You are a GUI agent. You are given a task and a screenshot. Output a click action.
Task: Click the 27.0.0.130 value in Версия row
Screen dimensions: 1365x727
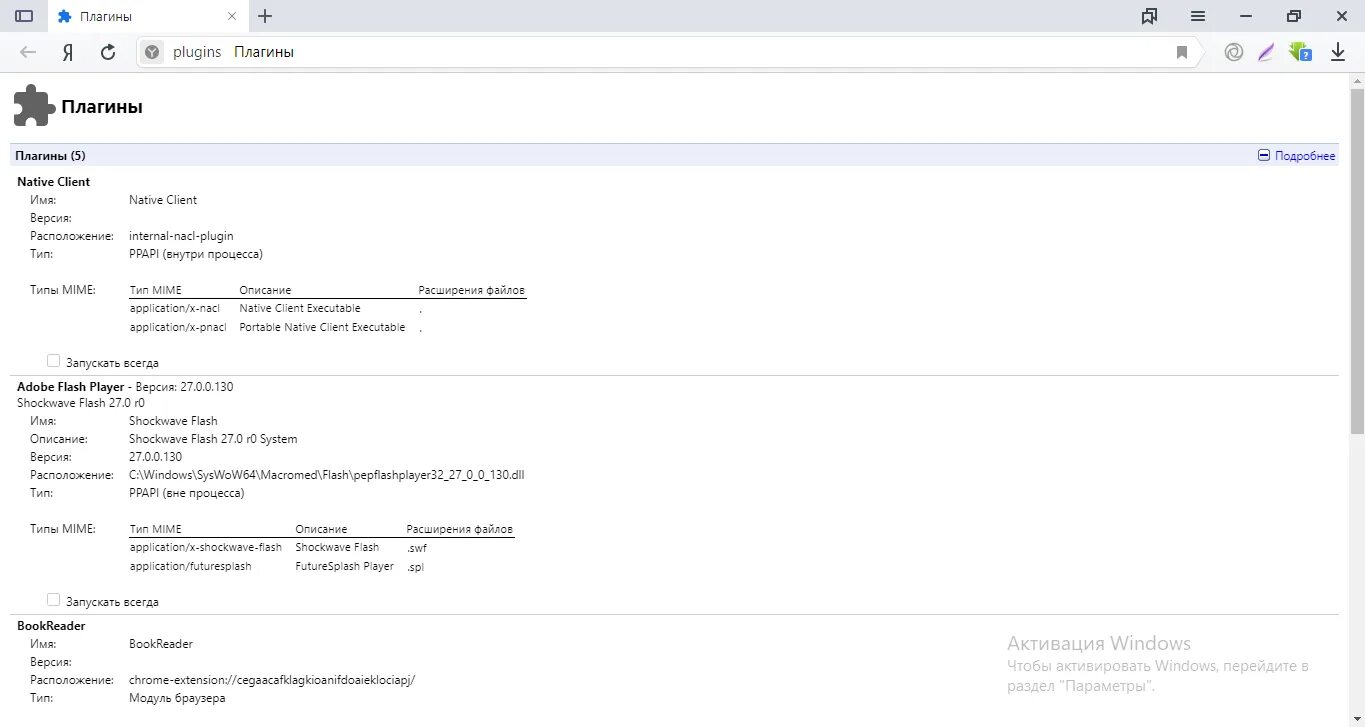click(156, 457)
